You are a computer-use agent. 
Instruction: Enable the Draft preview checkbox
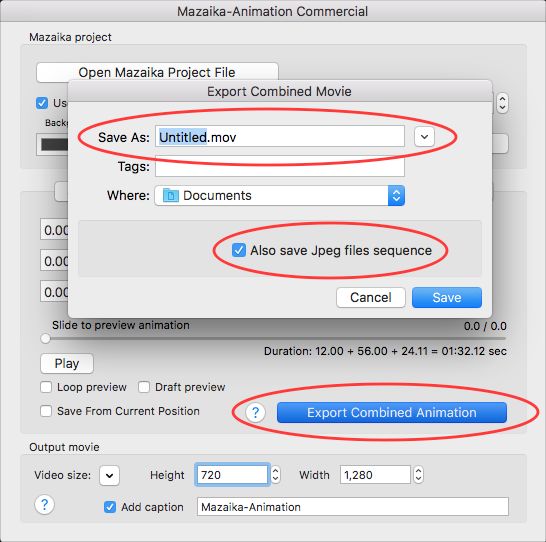coord(144,387)
